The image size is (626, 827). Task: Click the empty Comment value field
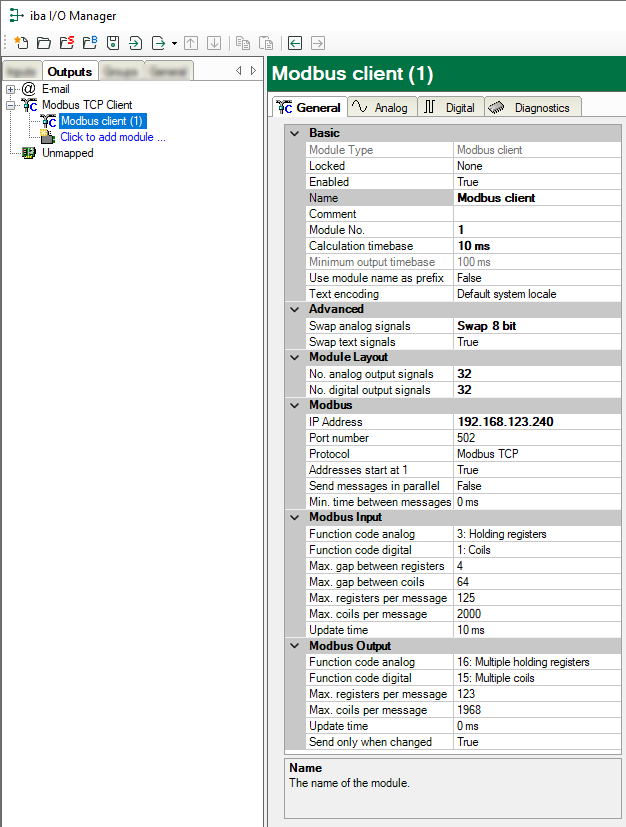(537, 214)
